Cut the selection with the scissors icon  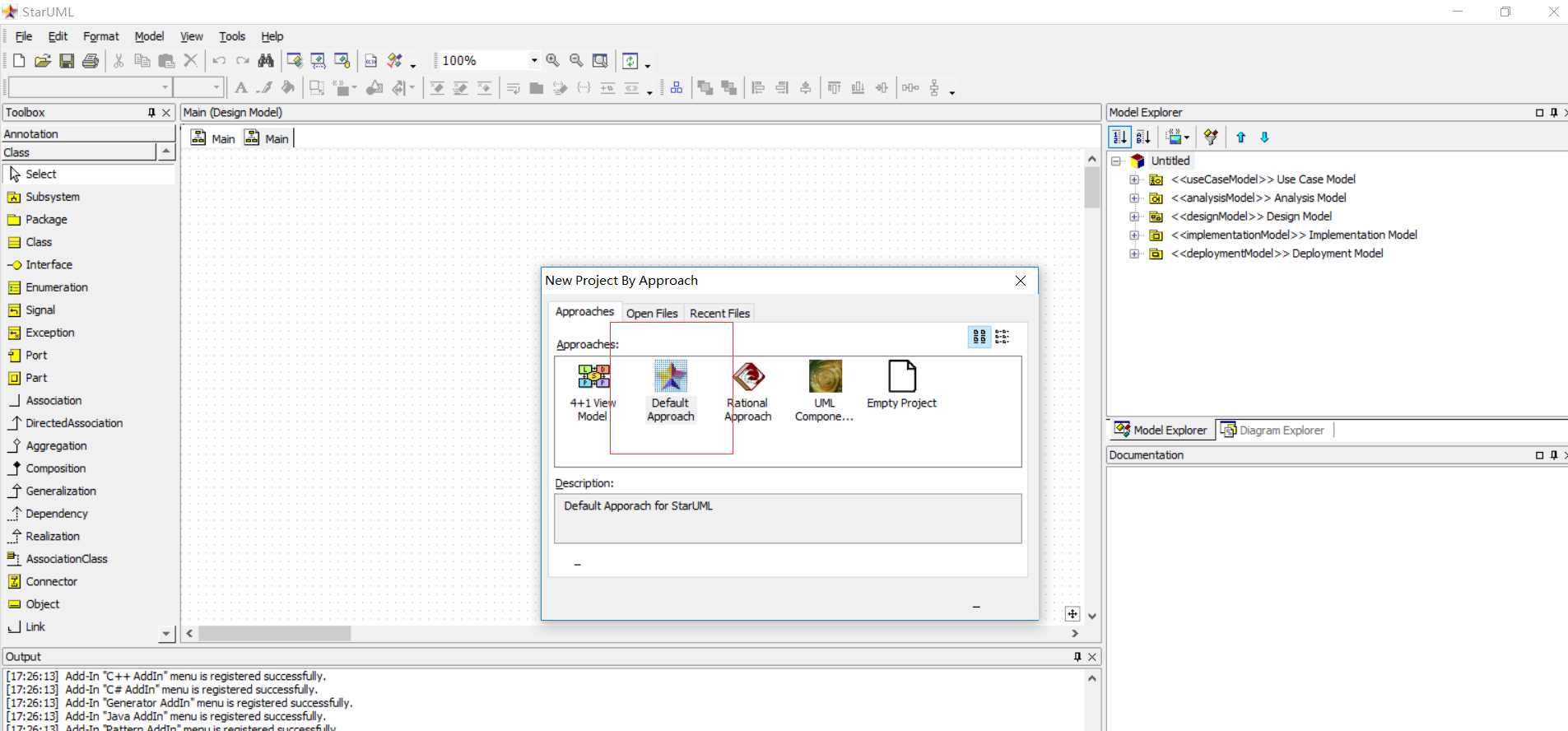pos(119,61)
